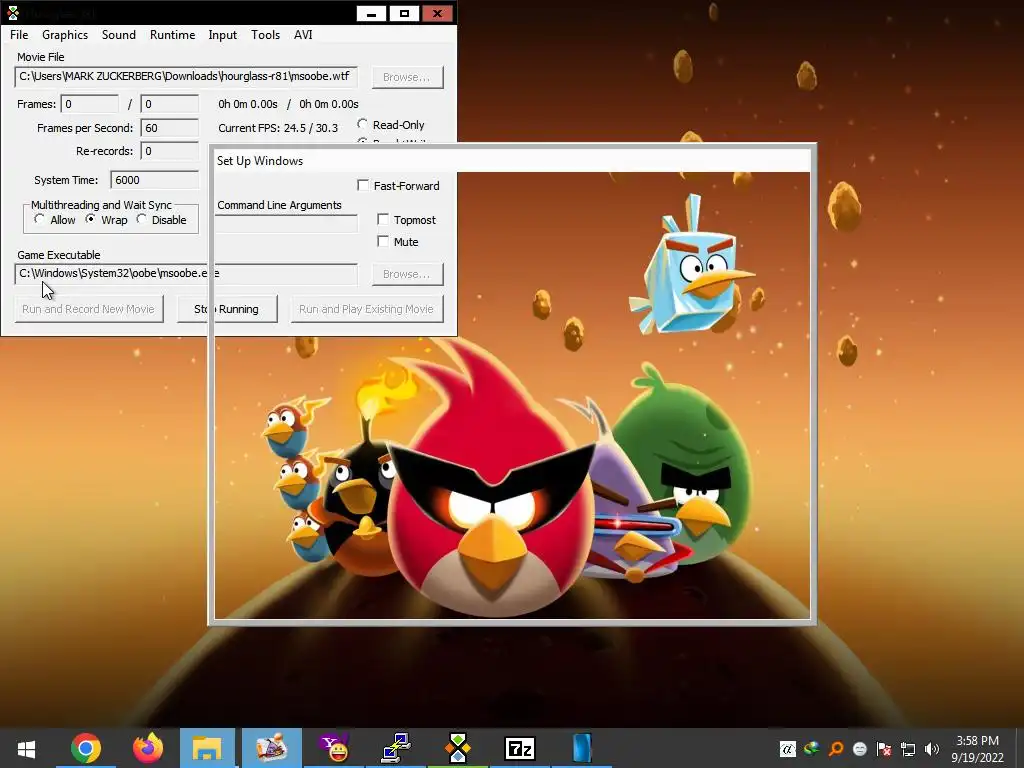Minimize the Hourglass window

(x=372, y=13)
